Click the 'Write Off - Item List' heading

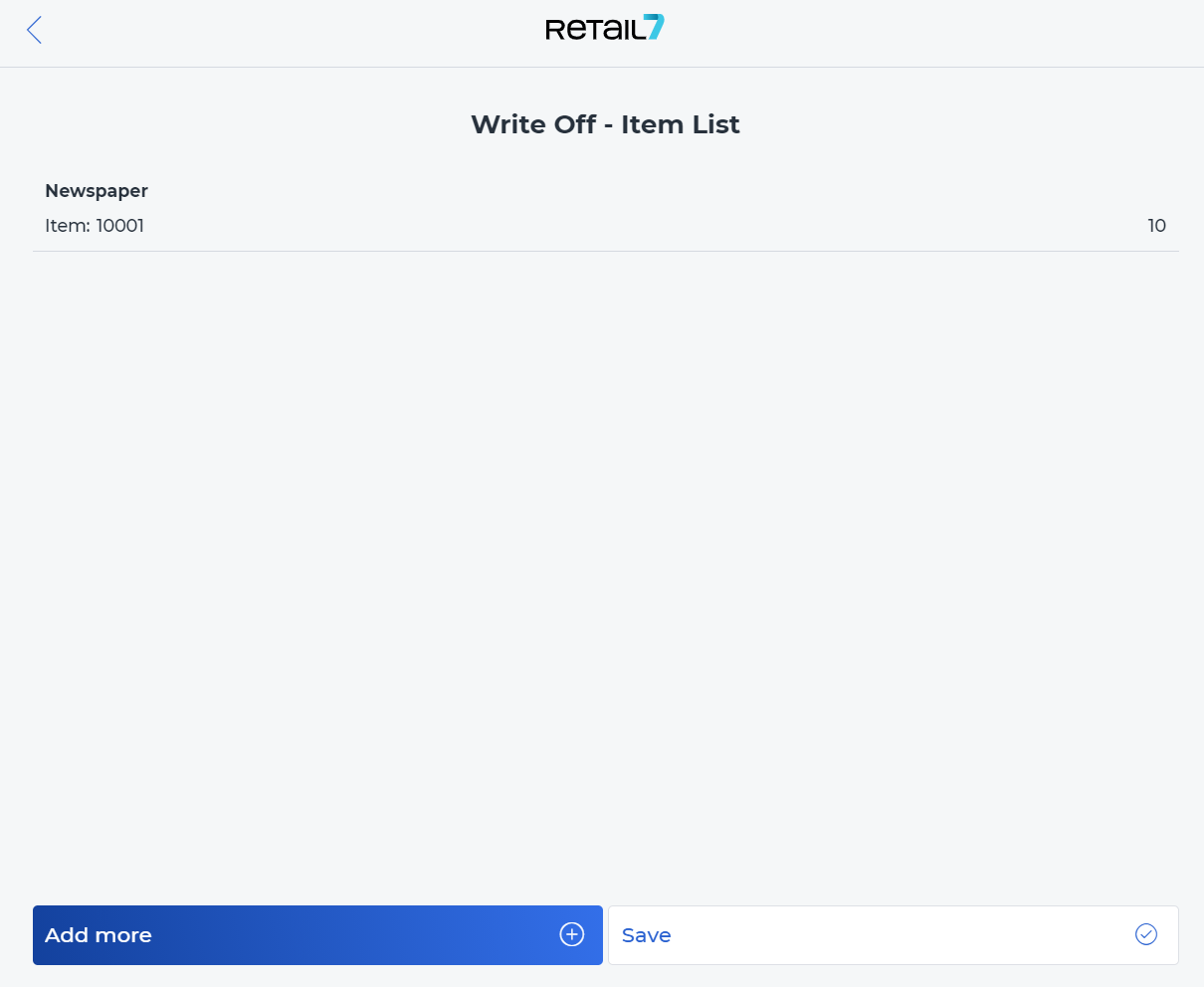click(606, 124)
